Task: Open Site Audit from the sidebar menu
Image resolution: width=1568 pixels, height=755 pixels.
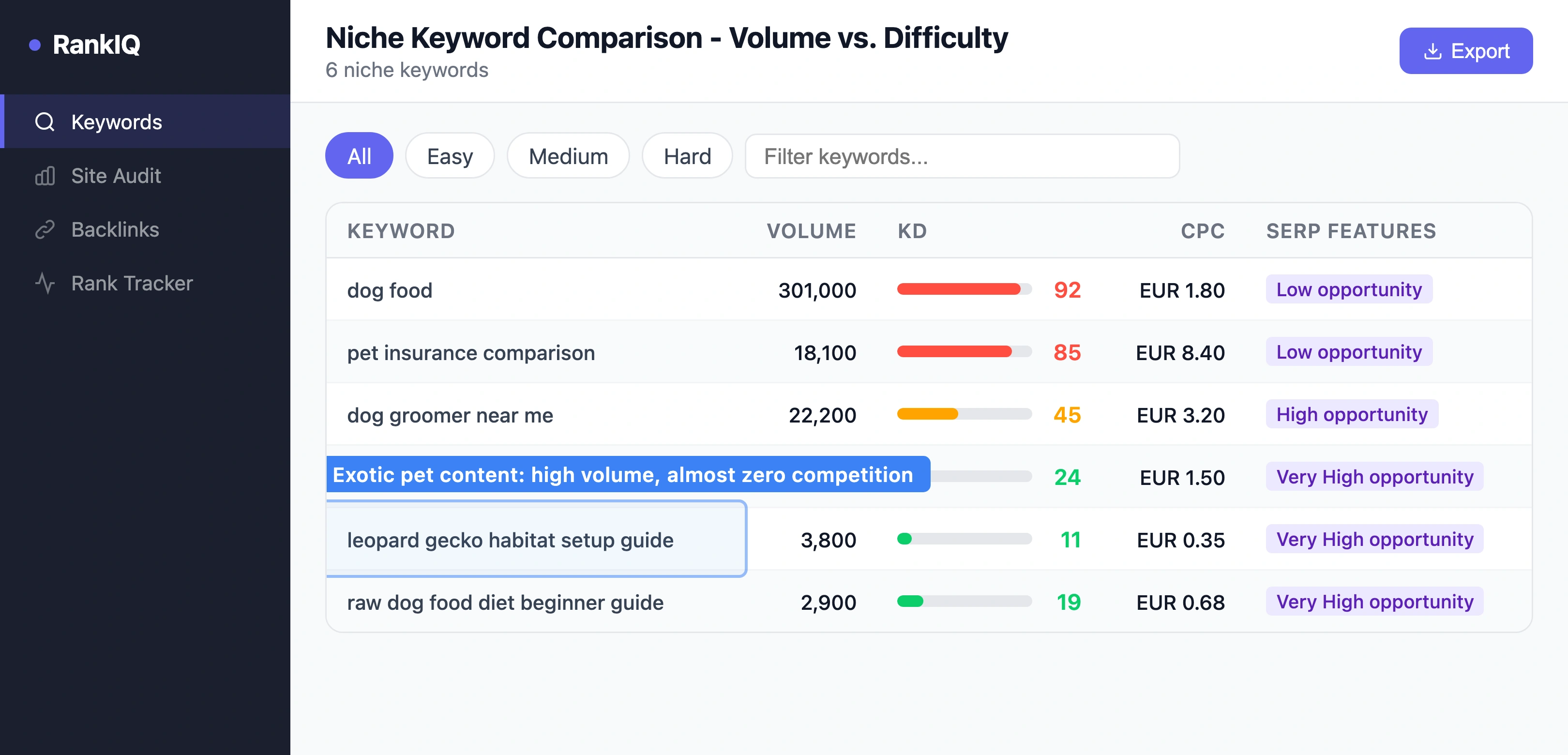Action: click(x=116, y=175)
